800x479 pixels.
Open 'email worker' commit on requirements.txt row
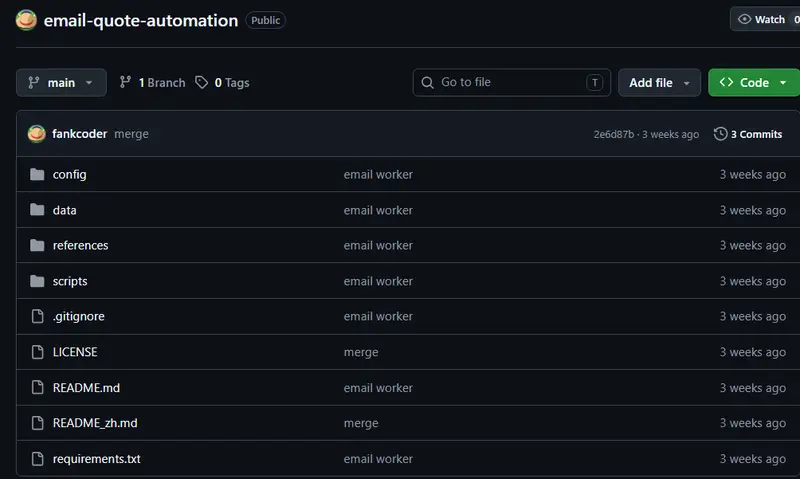coord(378,459)
